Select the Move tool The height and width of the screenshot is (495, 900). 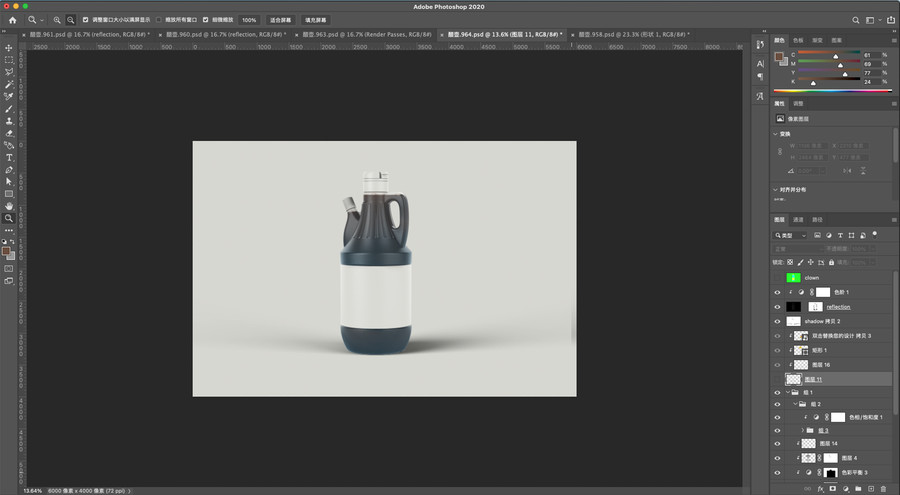(x=9, y=48)
